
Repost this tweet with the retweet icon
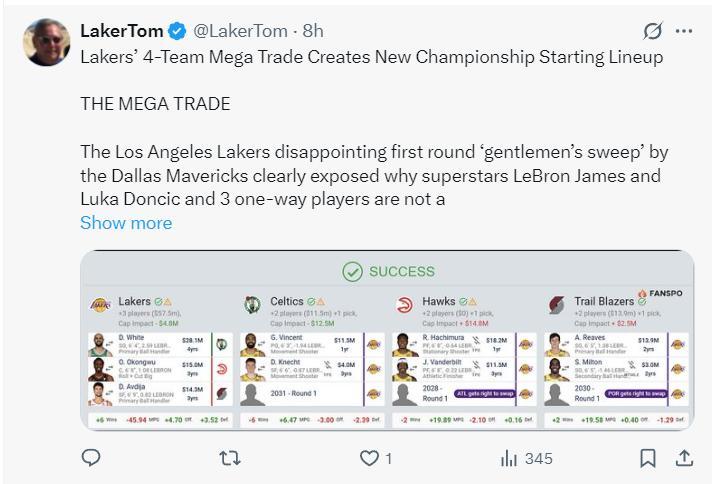point(229,458)
